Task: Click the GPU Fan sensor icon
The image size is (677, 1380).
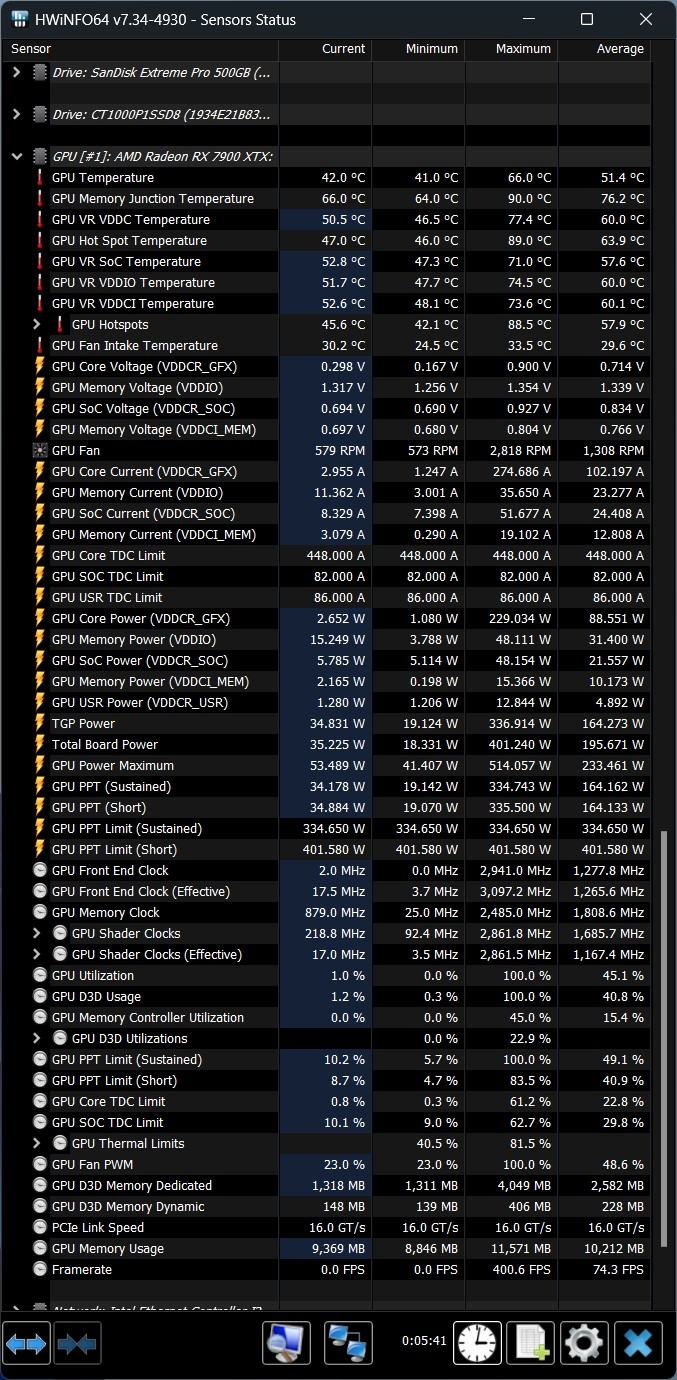Action: click(x=40, y=451)
